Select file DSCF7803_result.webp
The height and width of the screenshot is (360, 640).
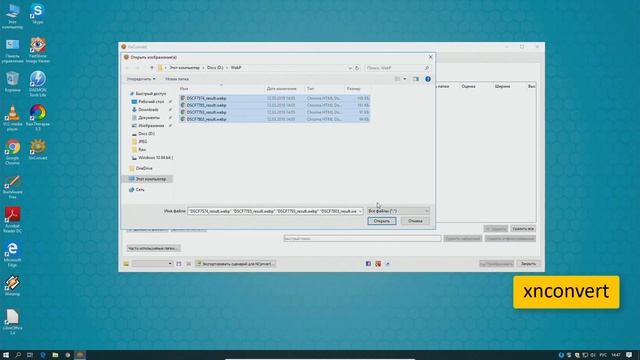pyautogui.click(x=274, y=119)
